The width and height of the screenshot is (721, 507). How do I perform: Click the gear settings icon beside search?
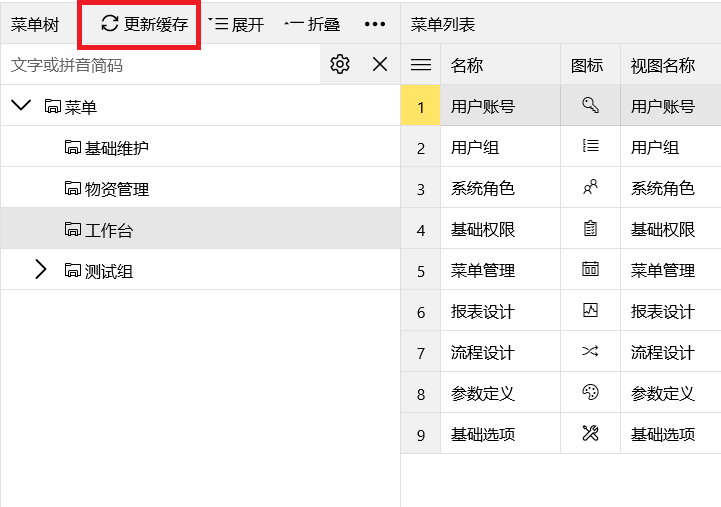point(340,65)
